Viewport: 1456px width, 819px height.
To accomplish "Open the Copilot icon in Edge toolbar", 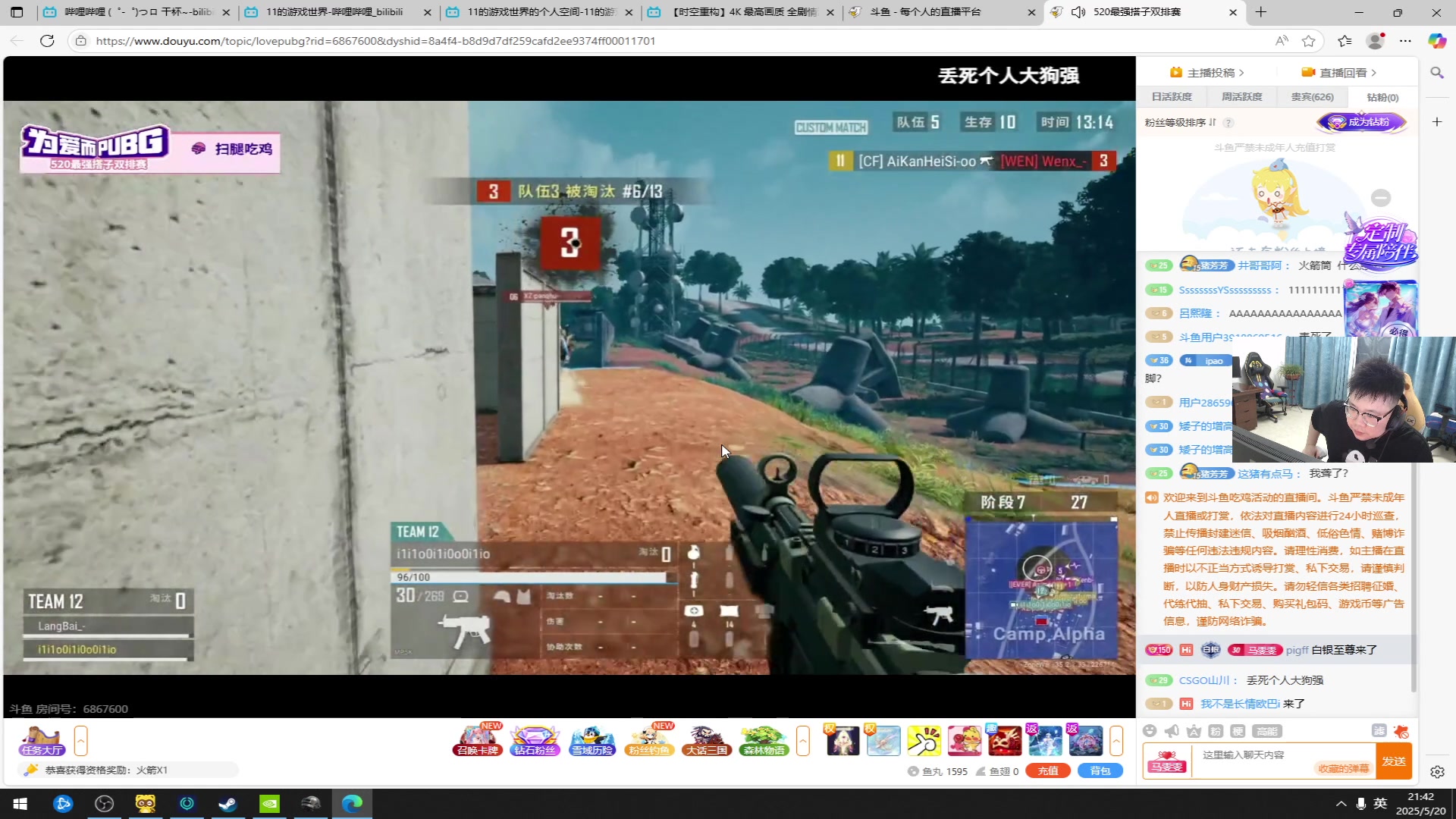I will tap(1437, 41).
